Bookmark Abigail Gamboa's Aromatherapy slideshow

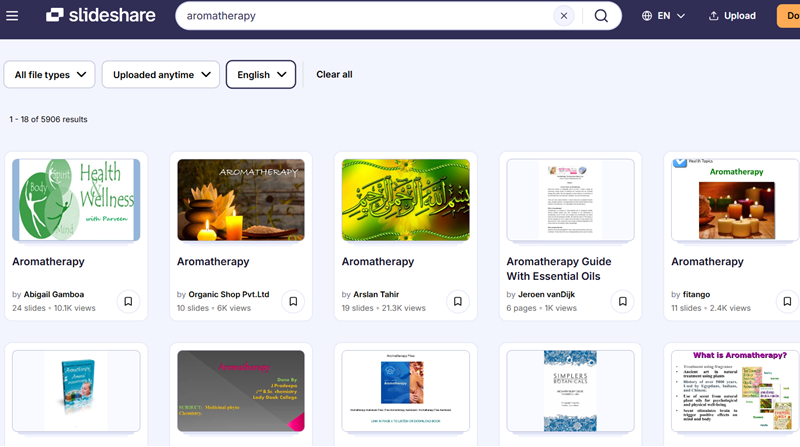[128, 301]
